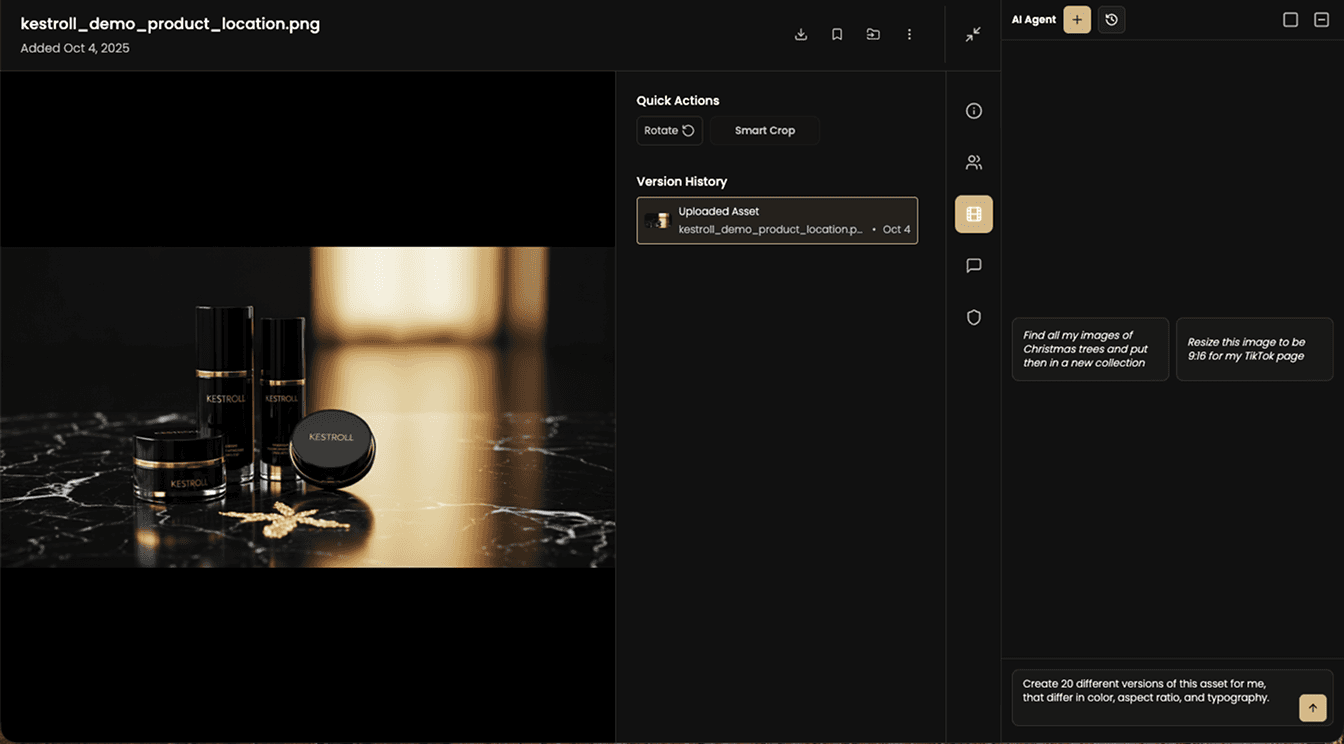Click the 'Version History' heading
Viewport: 1344px width, 744px height.
[x=682, y=182]
